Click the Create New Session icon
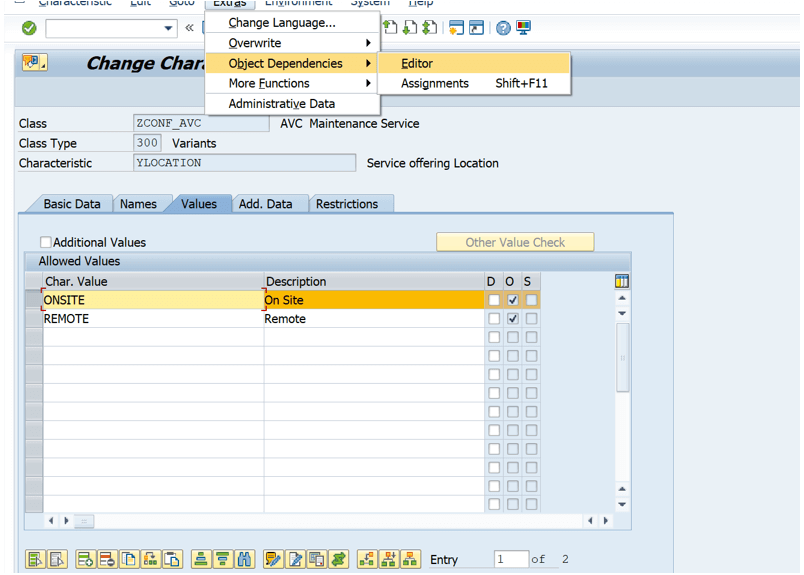The width and height of the screenshot is (804, 575). (456, 28)
